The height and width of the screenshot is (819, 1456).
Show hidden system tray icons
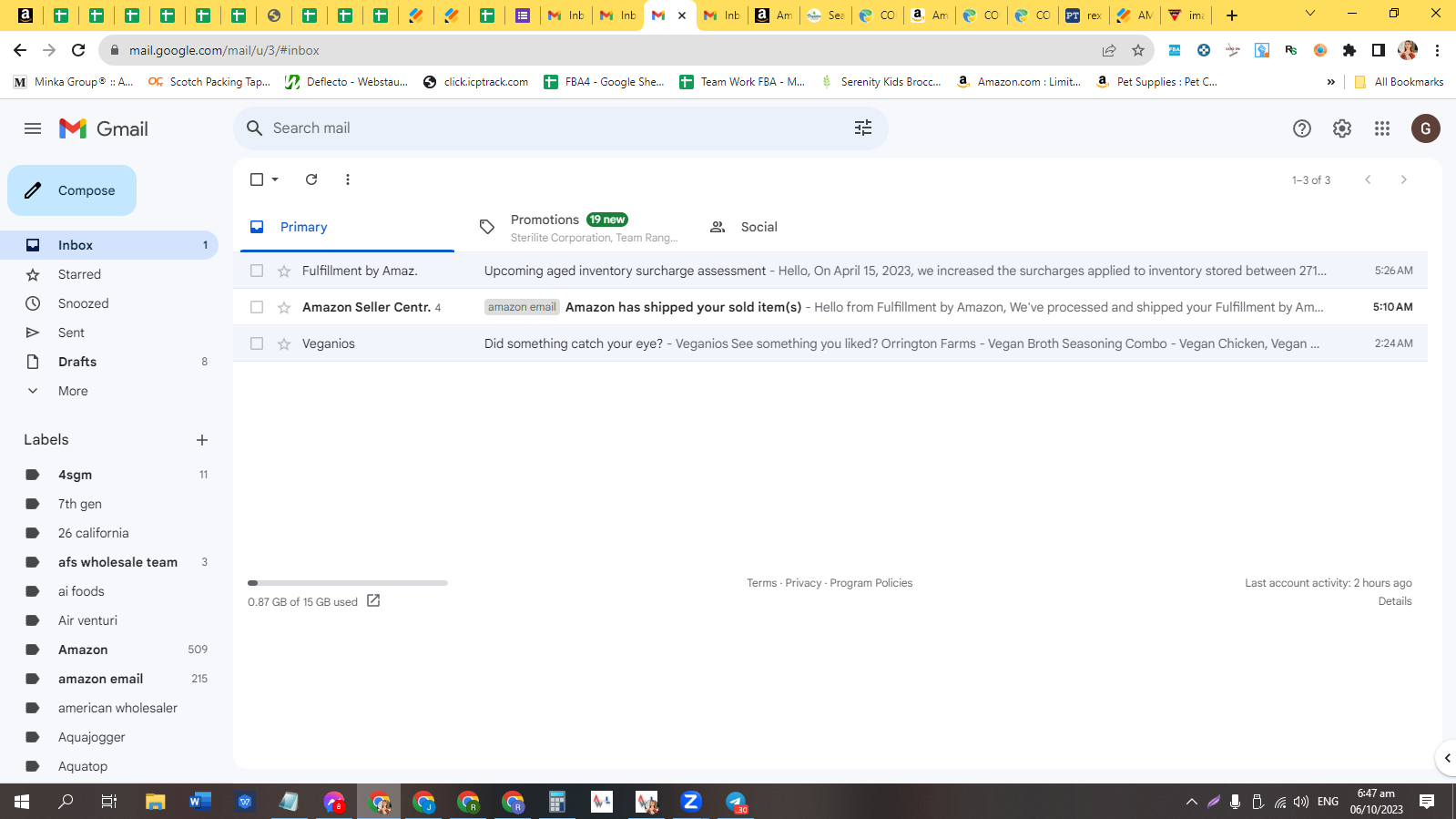[x=1191, y=802]
